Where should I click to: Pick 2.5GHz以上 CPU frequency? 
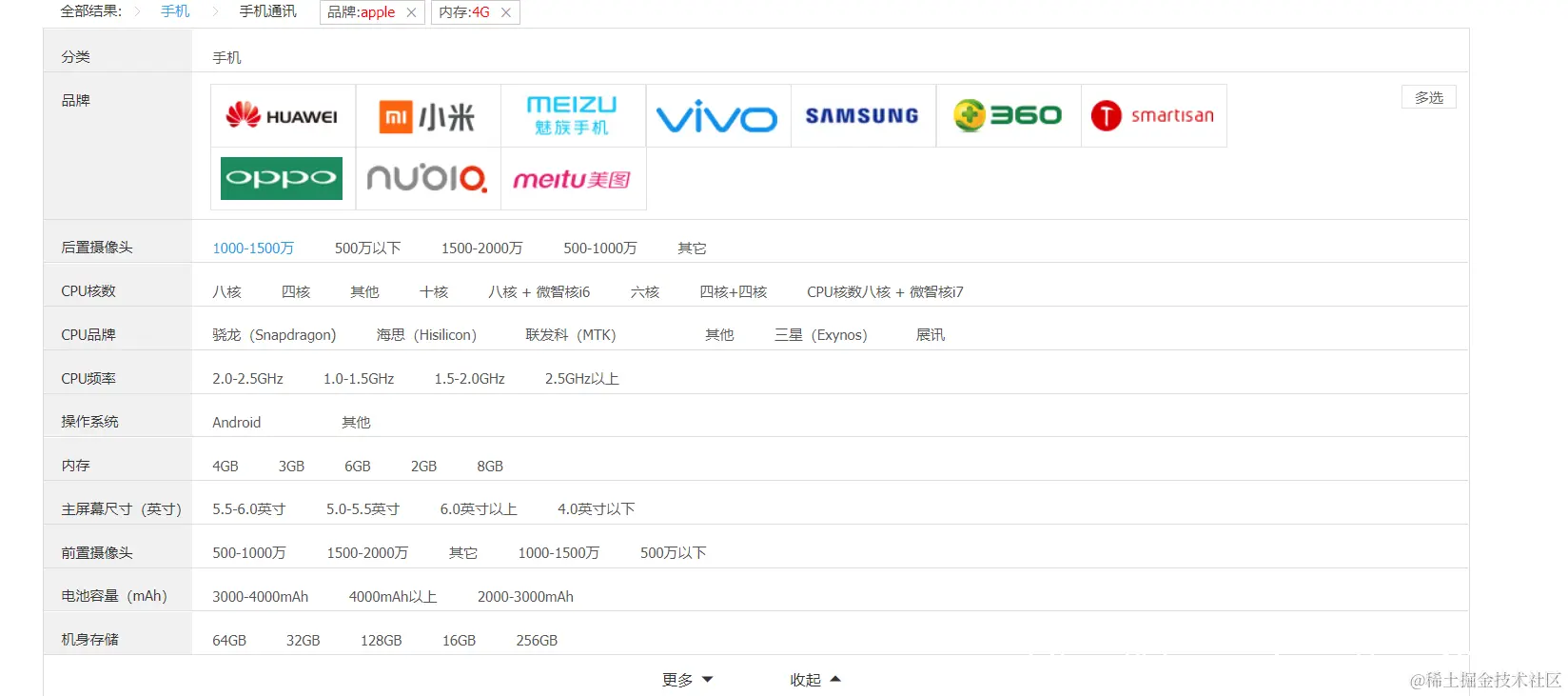(x=582, y=379)
